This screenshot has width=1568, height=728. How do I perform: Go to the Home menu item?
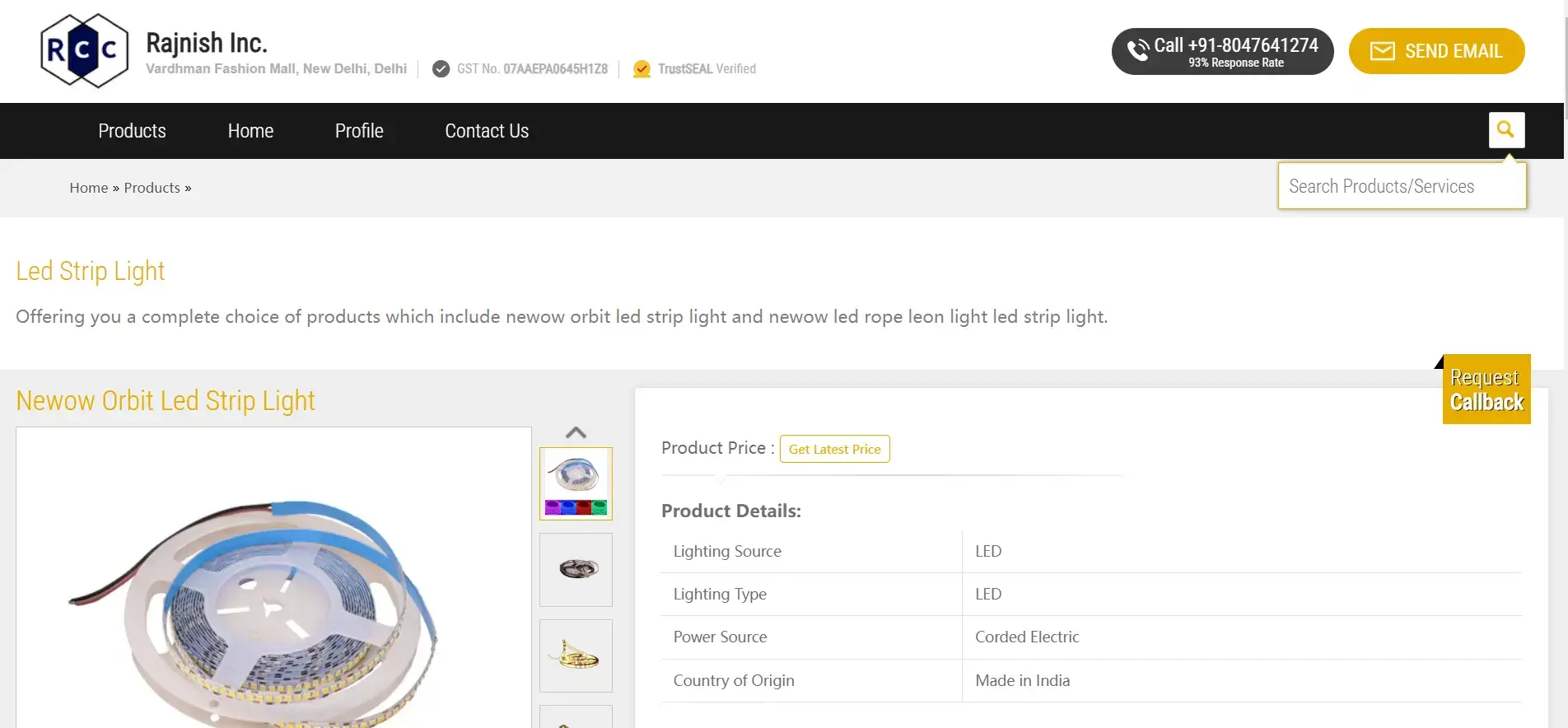click(250, 131)
